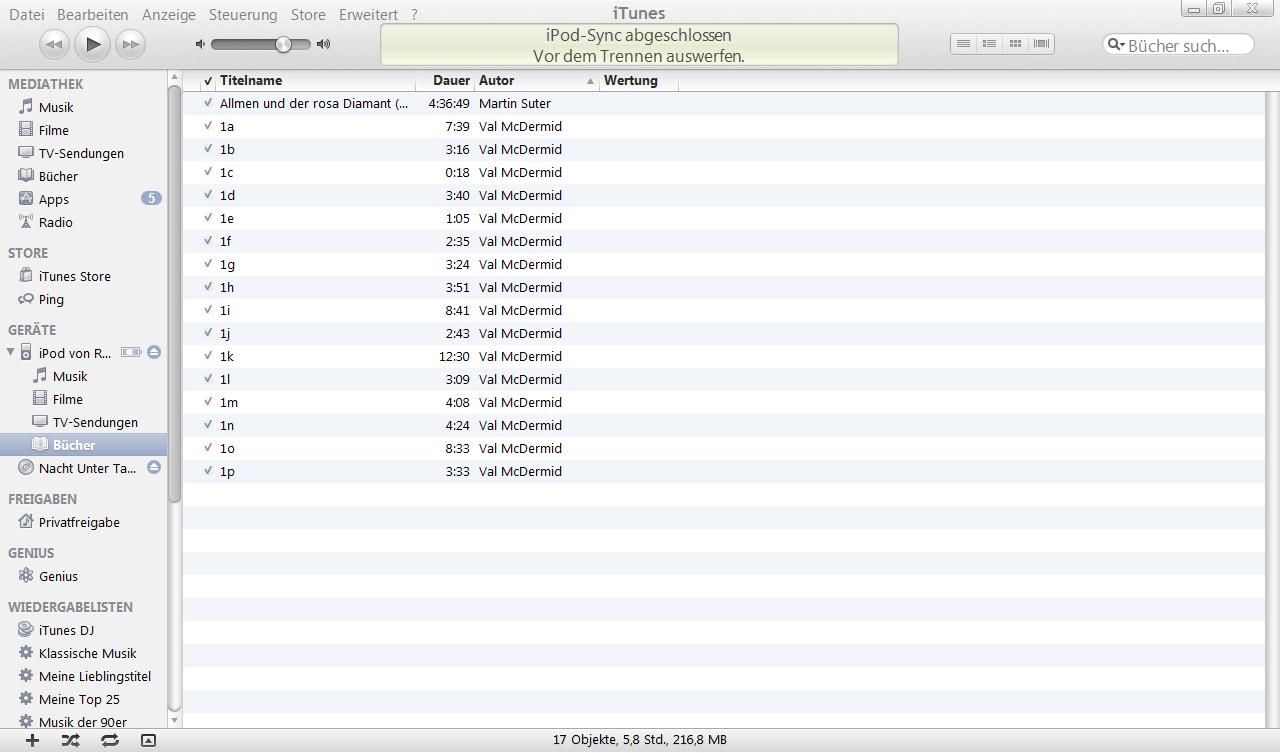Open Radio in the sidebar
This screenshot has width=1281, height=753.
point(56,222)
